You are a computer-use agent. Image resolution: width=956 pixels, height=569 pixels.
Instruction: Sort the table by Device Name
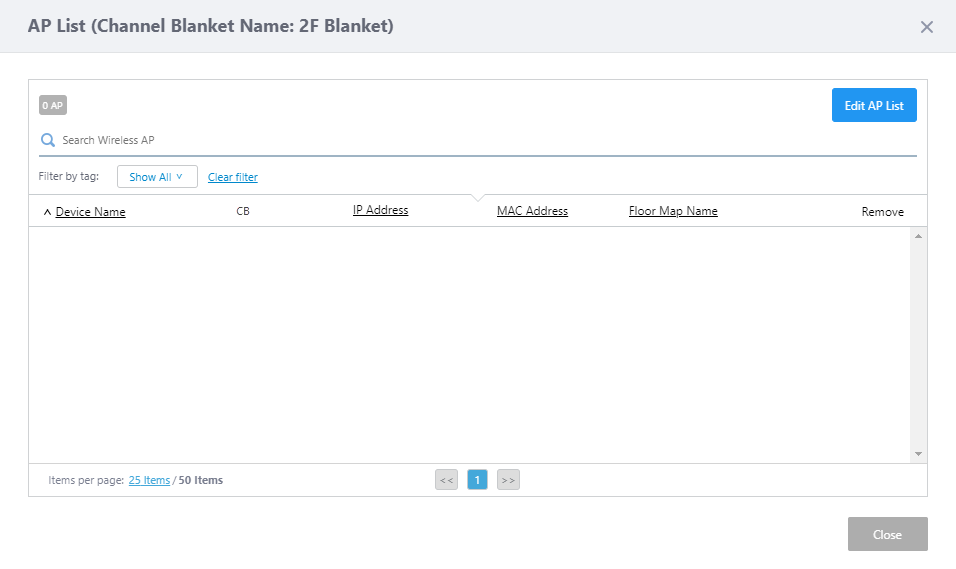[90, 212]
